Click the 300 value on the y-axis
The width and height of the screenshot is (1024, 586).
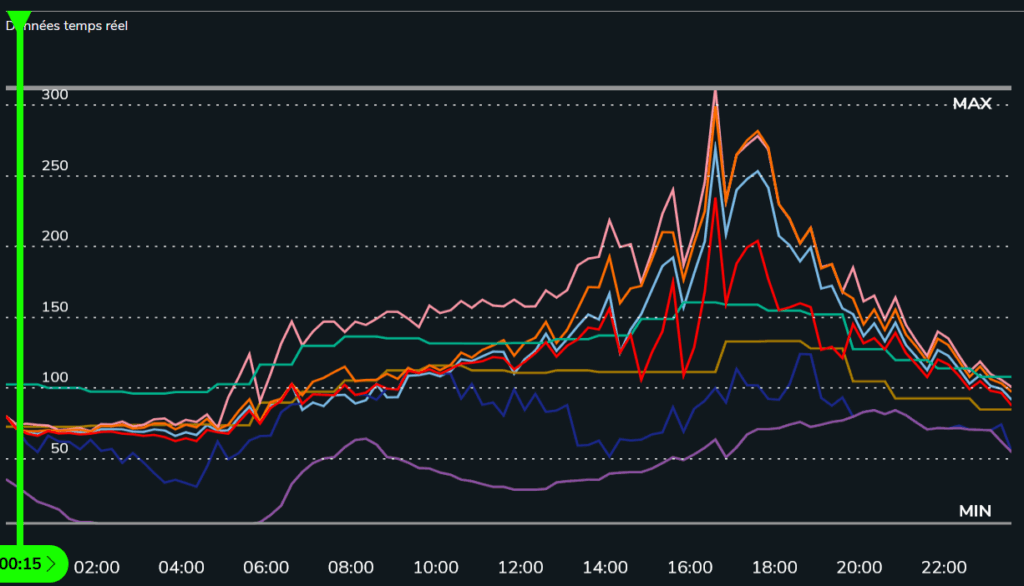pos(55,95)
